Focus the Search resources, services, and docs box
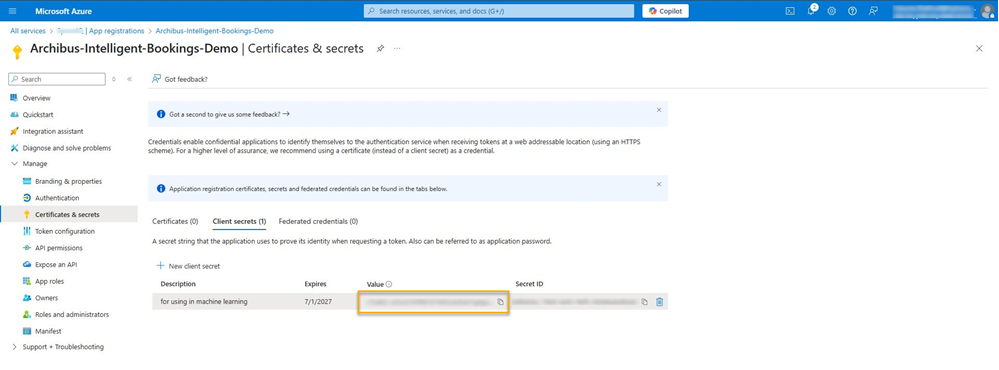This screenshot has height=370, width=999. pyautogui.click(x=499, y=11)
